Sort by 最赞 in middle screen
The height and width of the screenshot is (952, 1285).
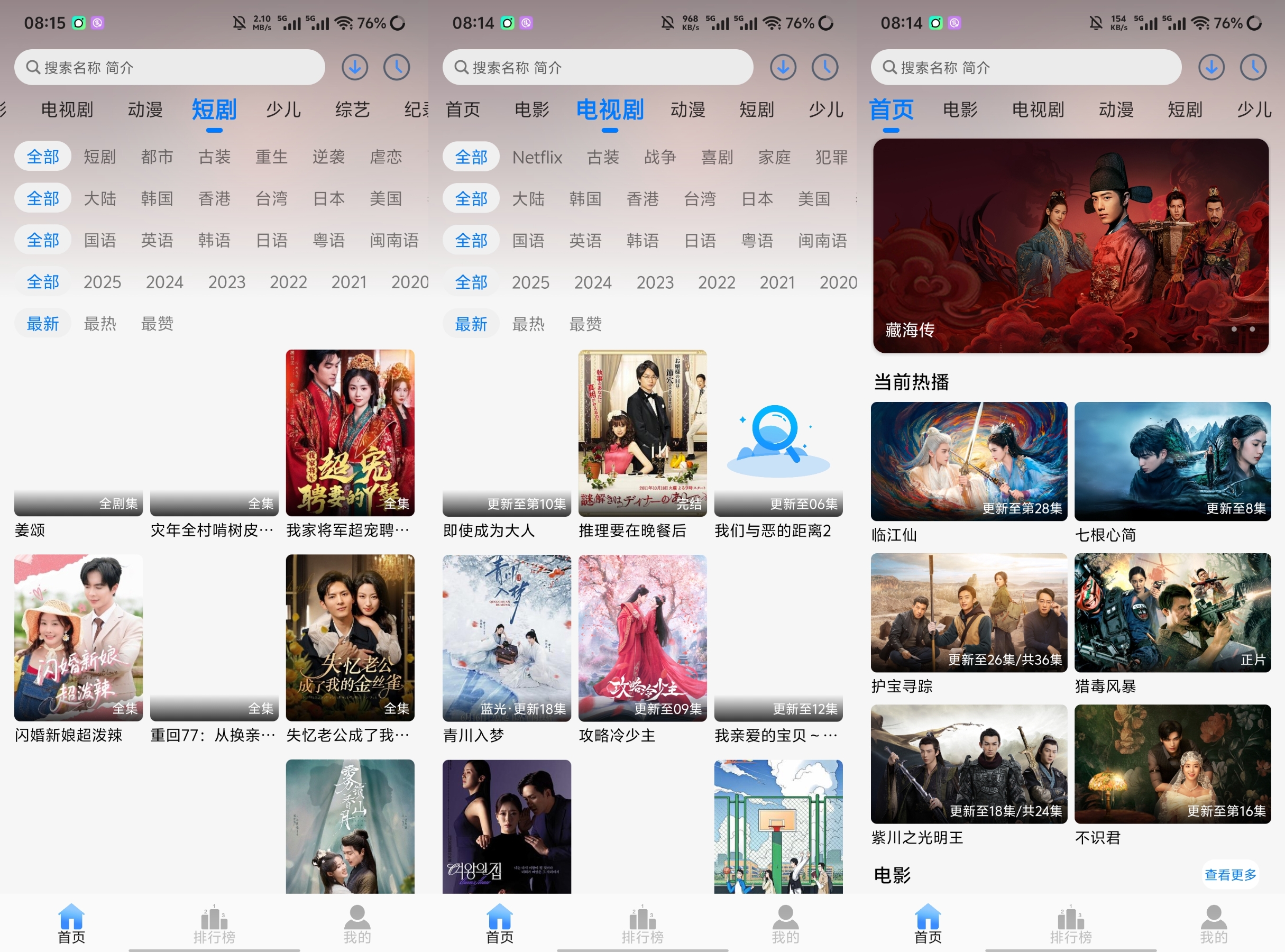pos(585,324)
